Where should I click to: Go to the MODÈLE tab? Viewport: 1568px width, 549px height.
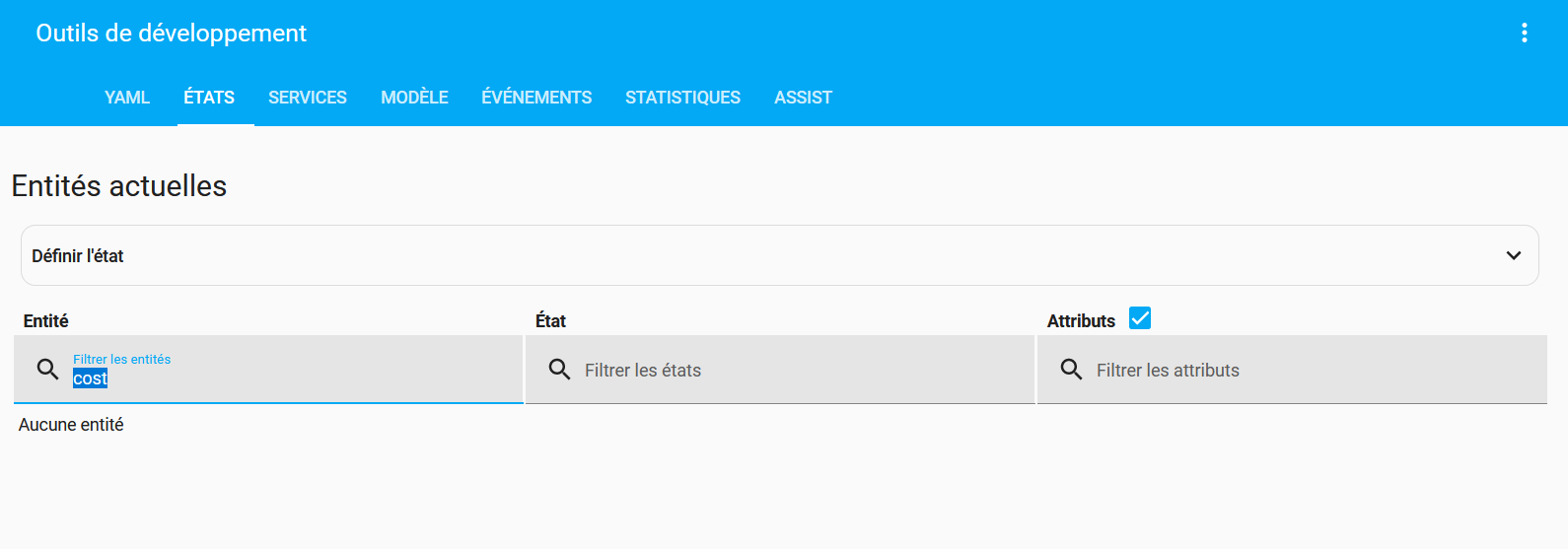tap(414, 98)
